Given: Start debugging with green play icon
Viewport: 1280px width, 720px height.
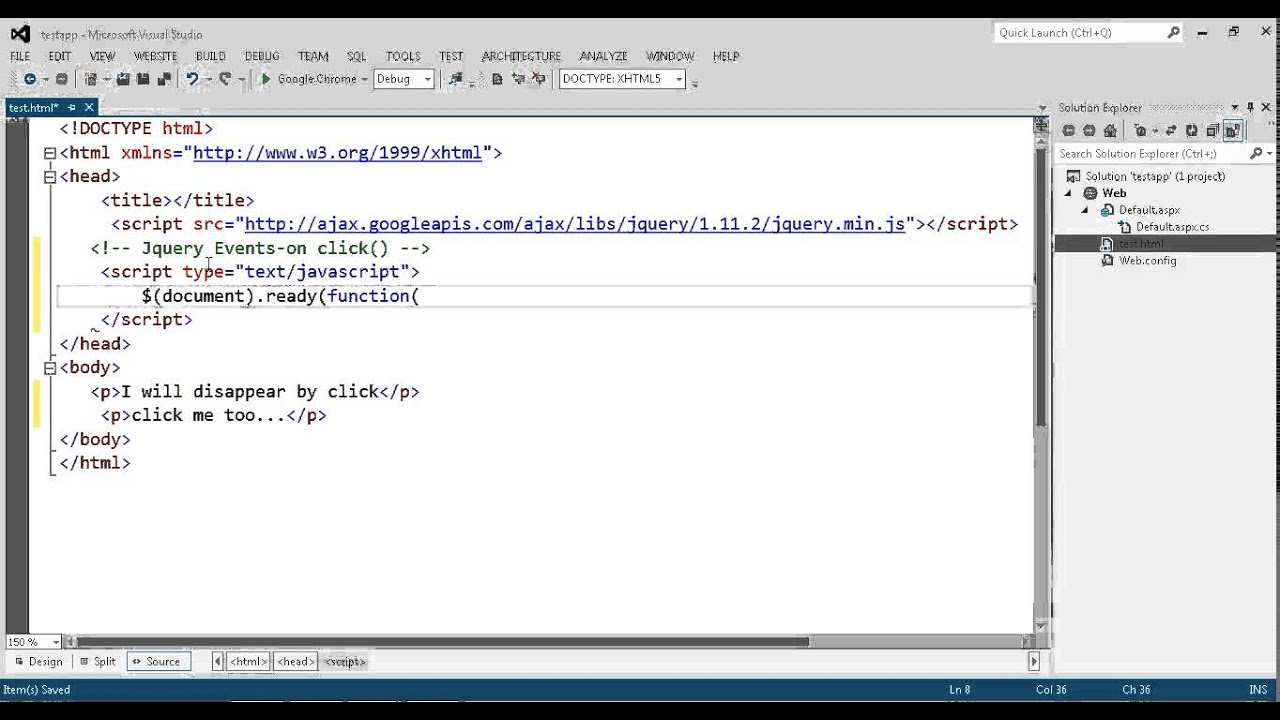Looking at the screenshot, I should coord(265,79).
